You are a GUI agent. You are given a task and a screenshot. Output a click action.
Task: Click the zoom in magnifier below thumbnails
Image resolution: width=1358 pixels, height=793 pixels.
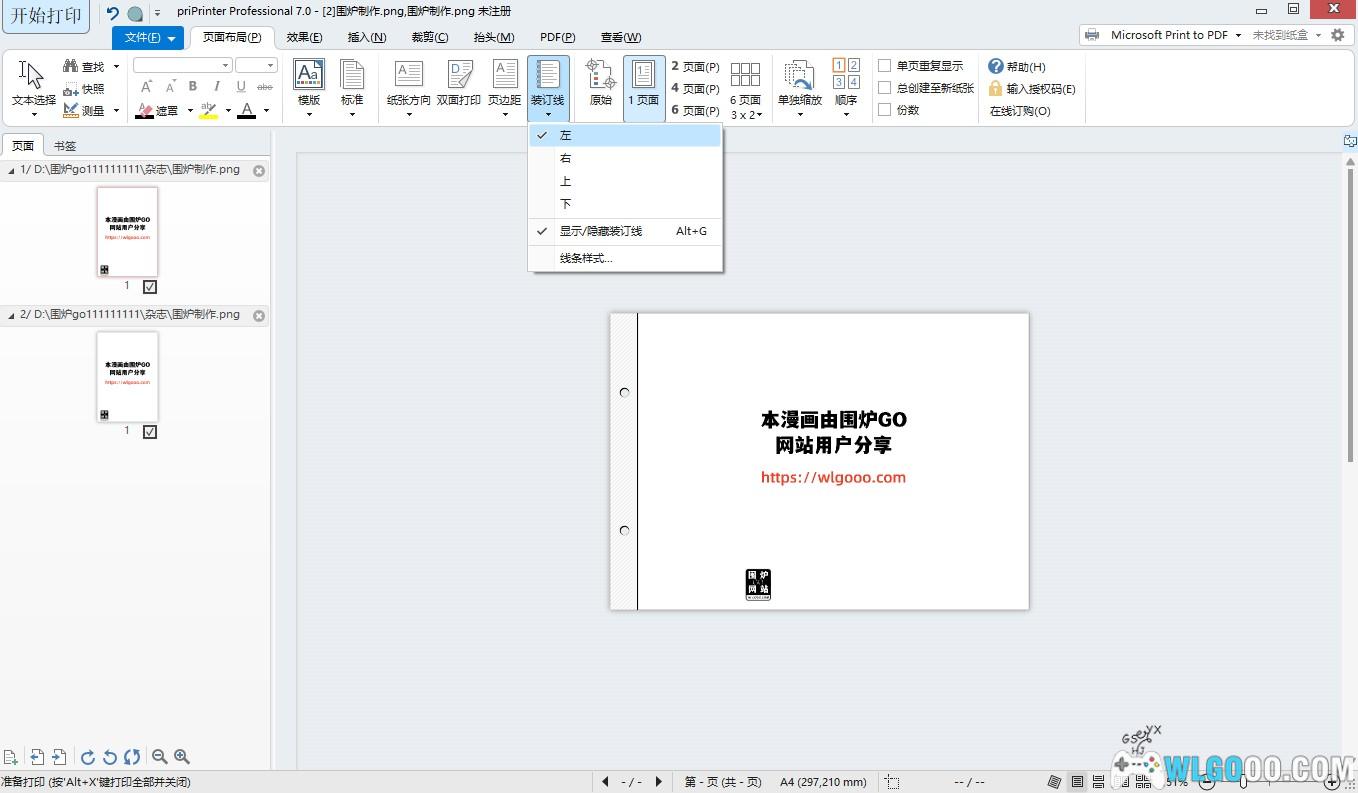click(x=182, y=757)
